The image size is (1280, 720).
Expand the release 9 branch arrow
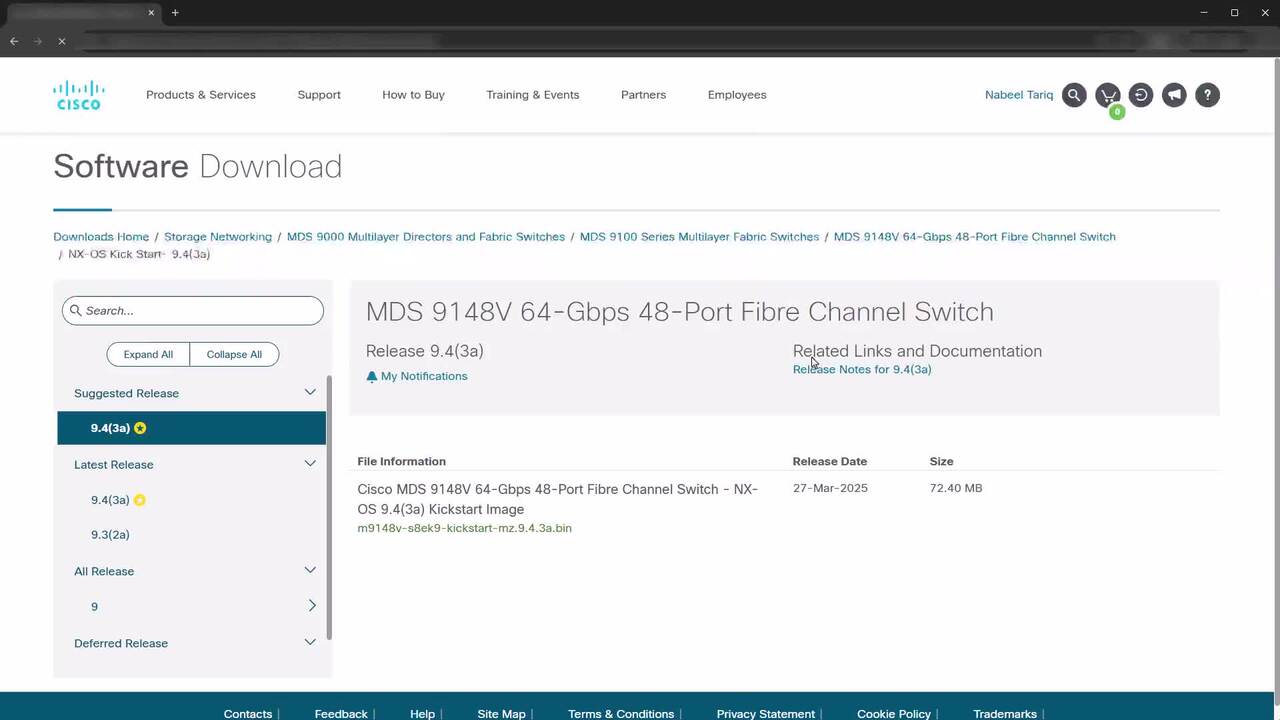click(x=312, y=606)
